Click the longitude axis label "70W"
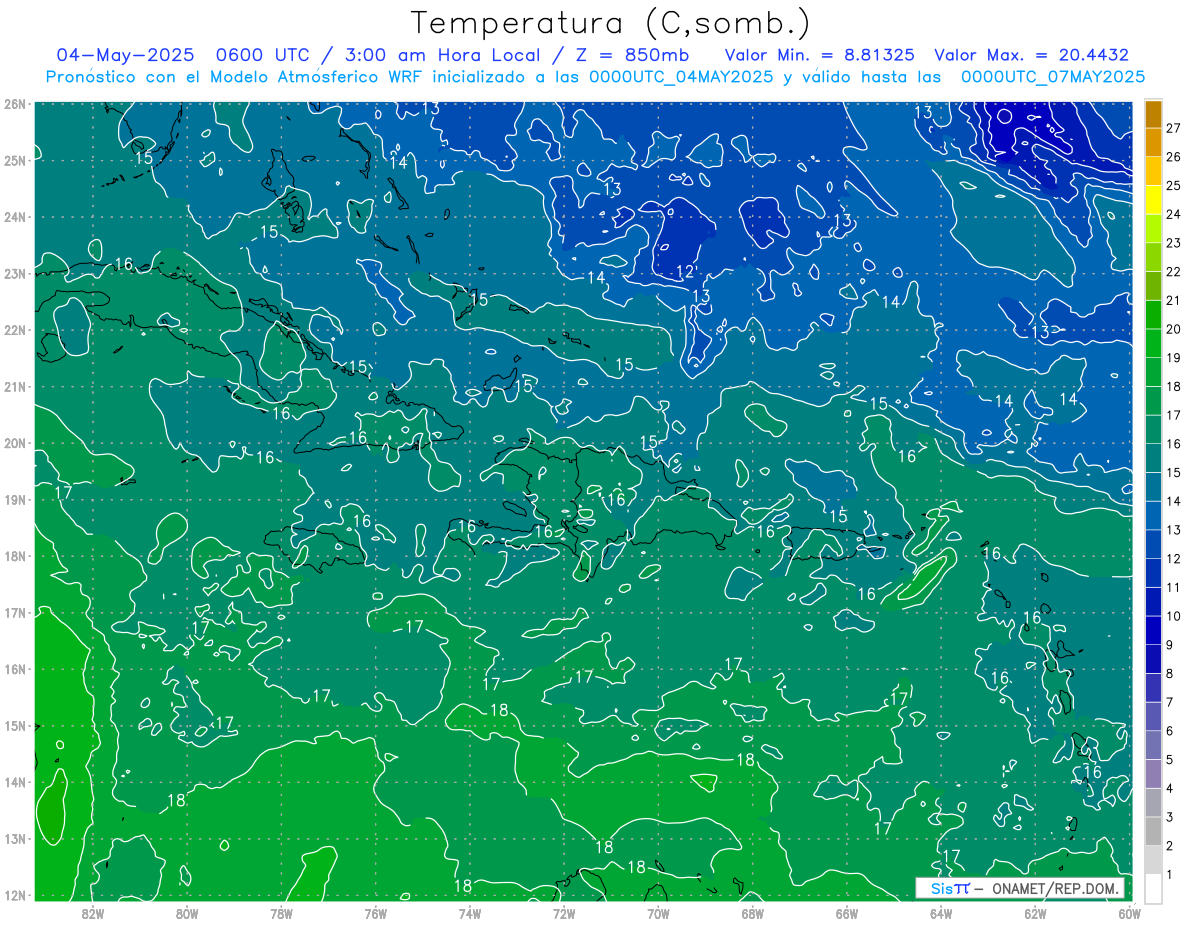Image resolution: width=1200 pixels, height=927 pixels. 658,912
